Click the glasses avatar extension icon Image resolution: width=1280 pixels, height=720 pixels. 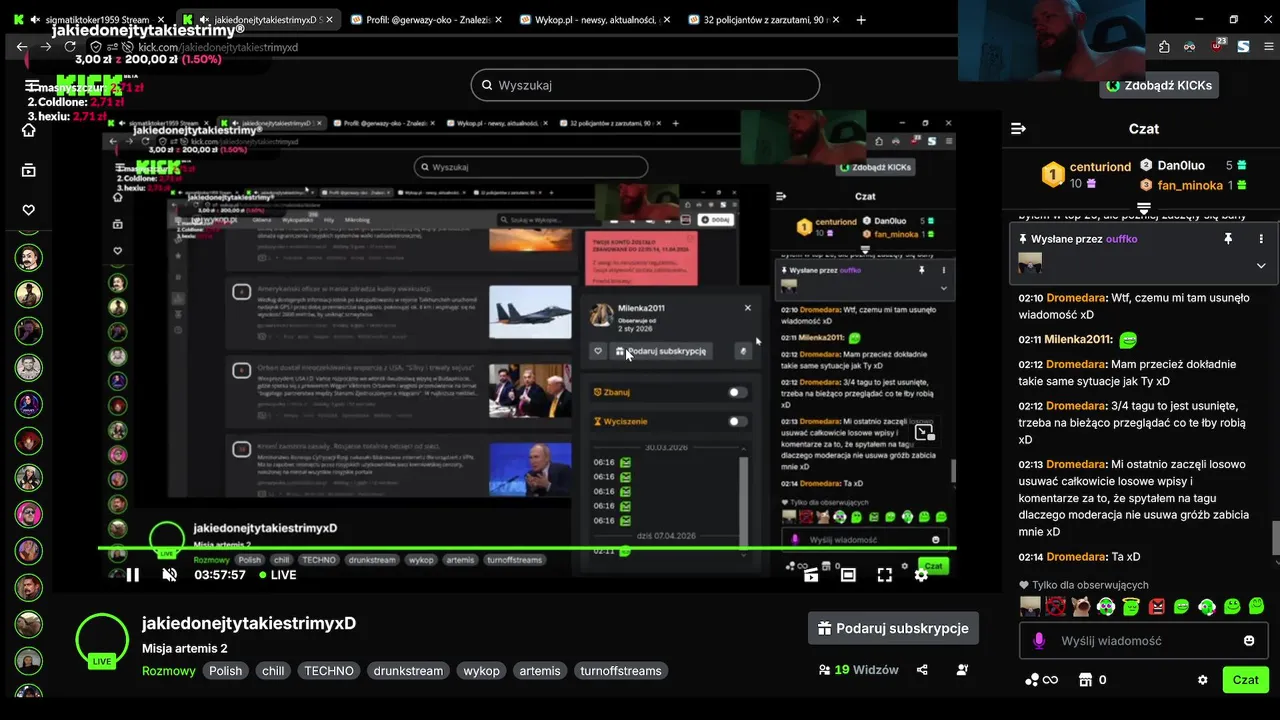[1190, 46]
